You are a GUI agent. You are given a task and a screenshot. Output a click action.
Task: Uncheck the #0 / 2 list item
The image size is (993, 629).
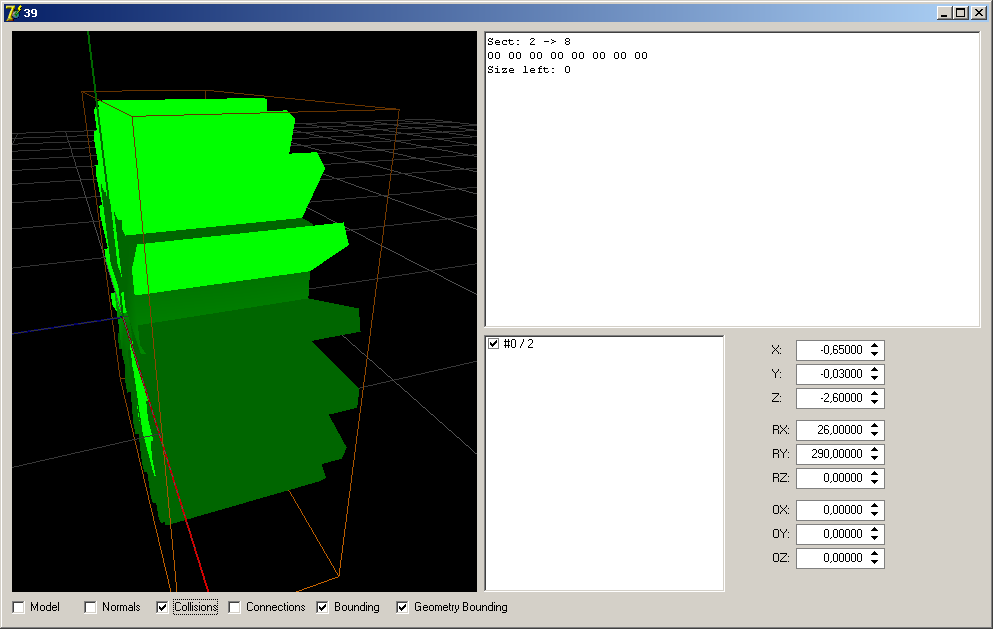(493, 344)
